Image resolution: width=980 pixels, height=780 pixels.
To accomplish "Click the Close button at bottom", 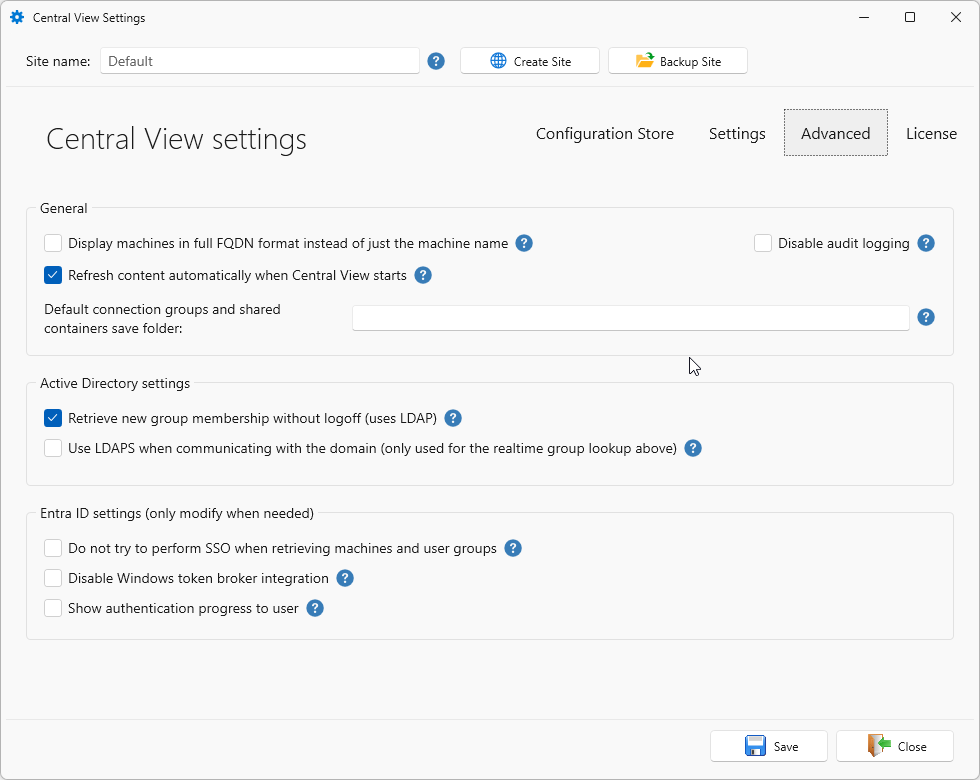I will click(895, 746).
